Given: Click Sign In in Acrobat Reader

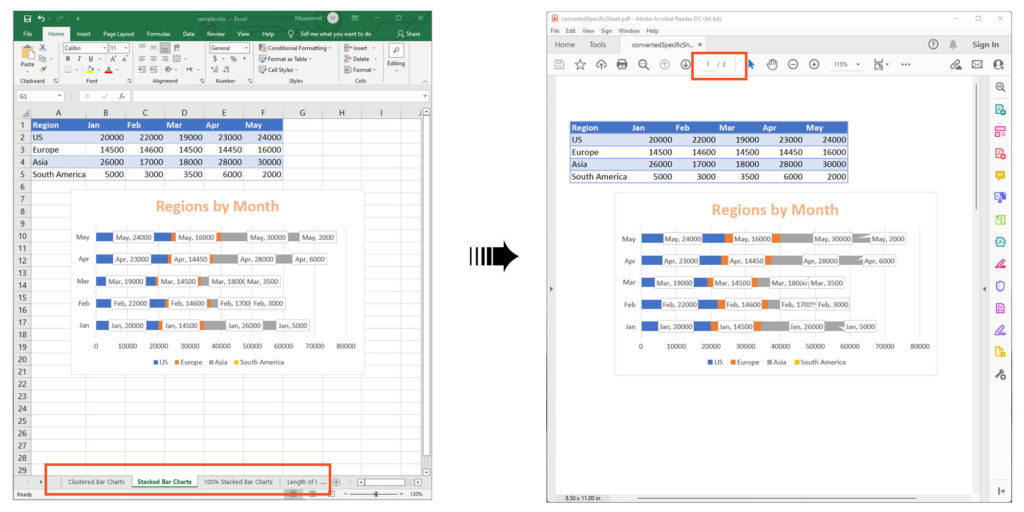Looking at the screenshot, I should 985,44.
